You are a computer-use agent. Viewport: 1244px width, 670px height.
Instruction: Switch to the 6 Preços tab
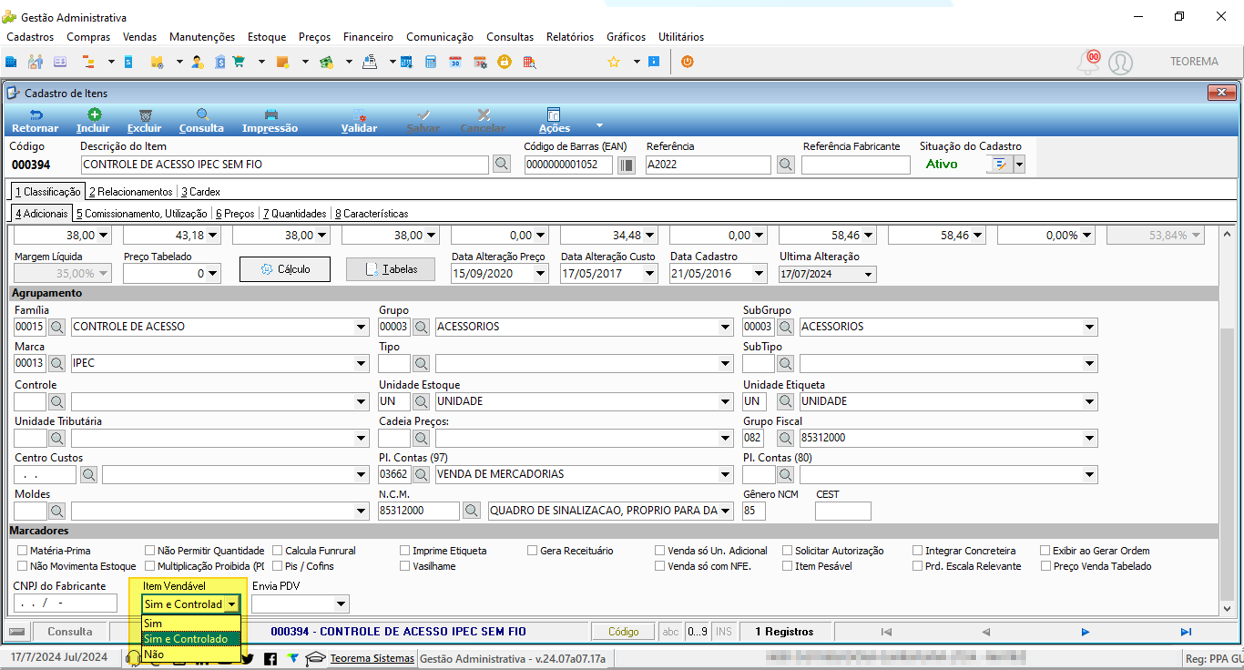235,213
